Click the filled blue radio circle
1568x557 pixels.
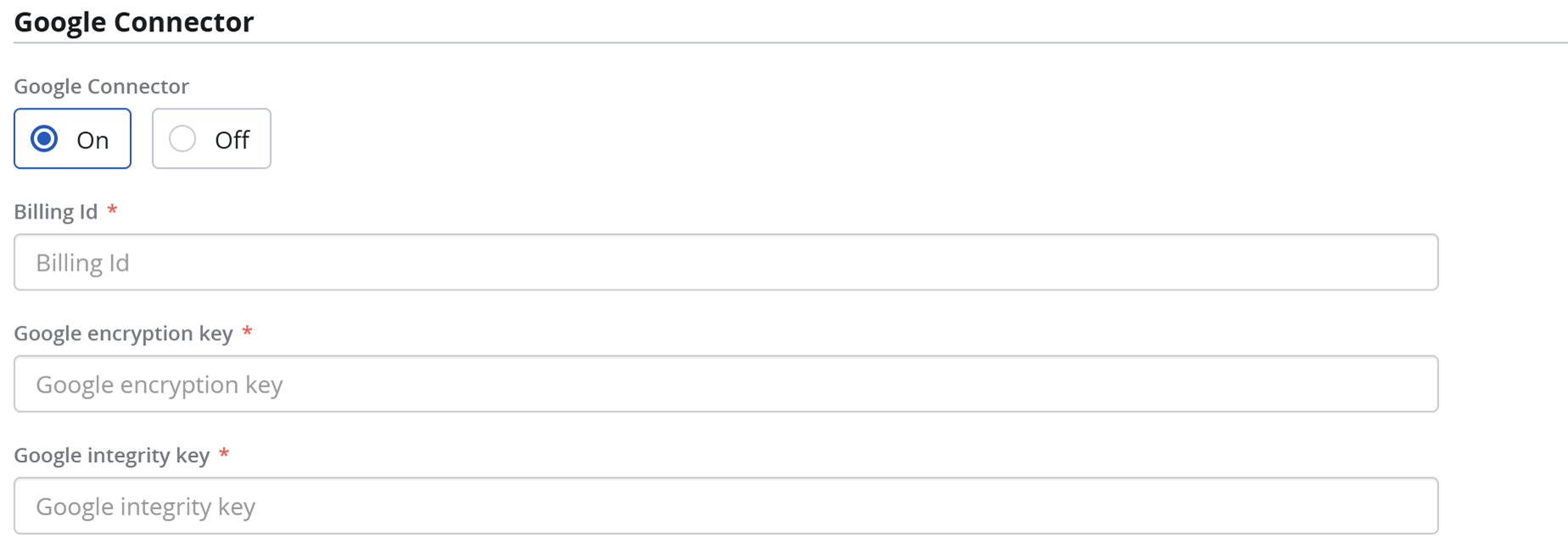pos(44,139)
